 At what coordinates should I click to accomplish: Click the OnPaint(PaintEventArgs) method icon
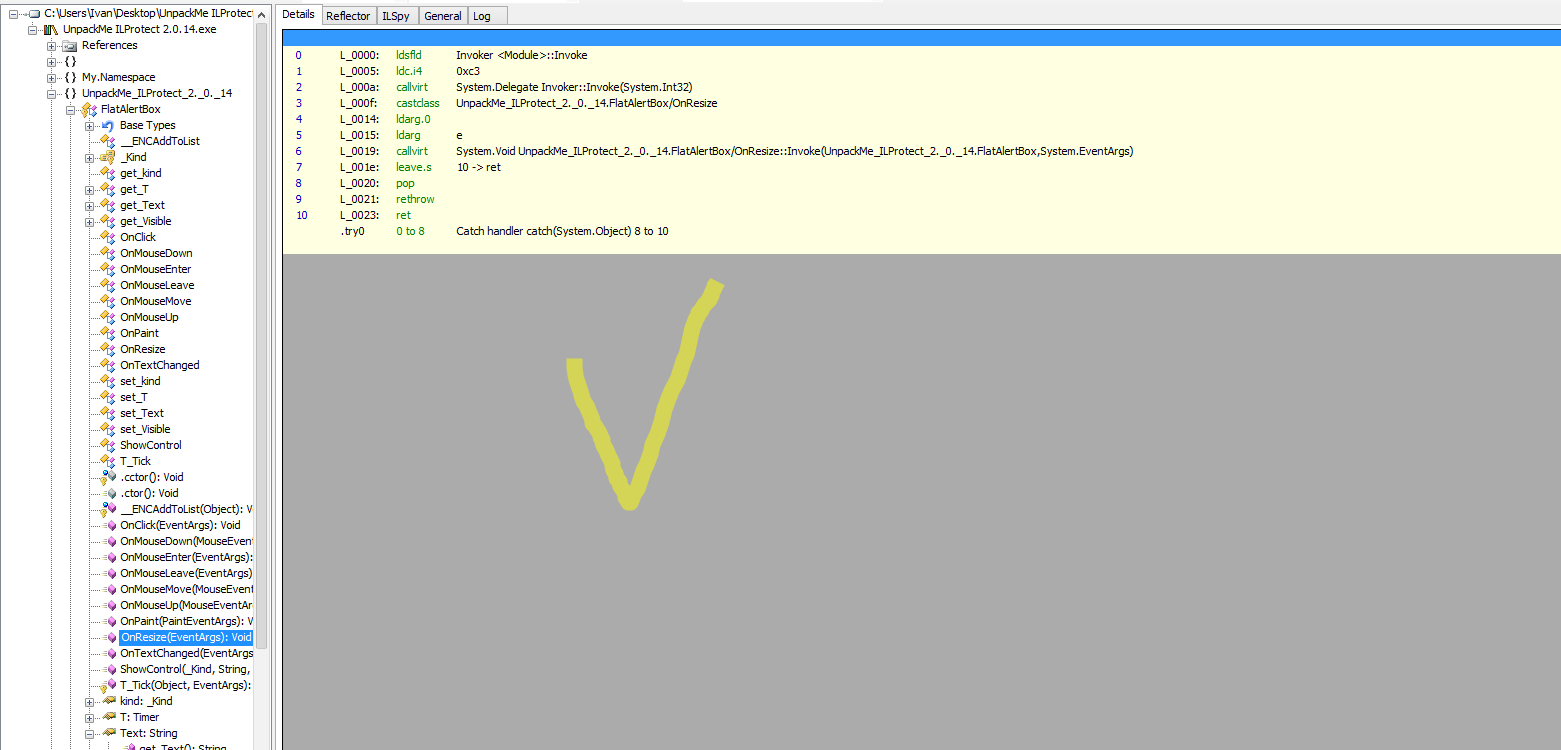click(x=110, y=621)
